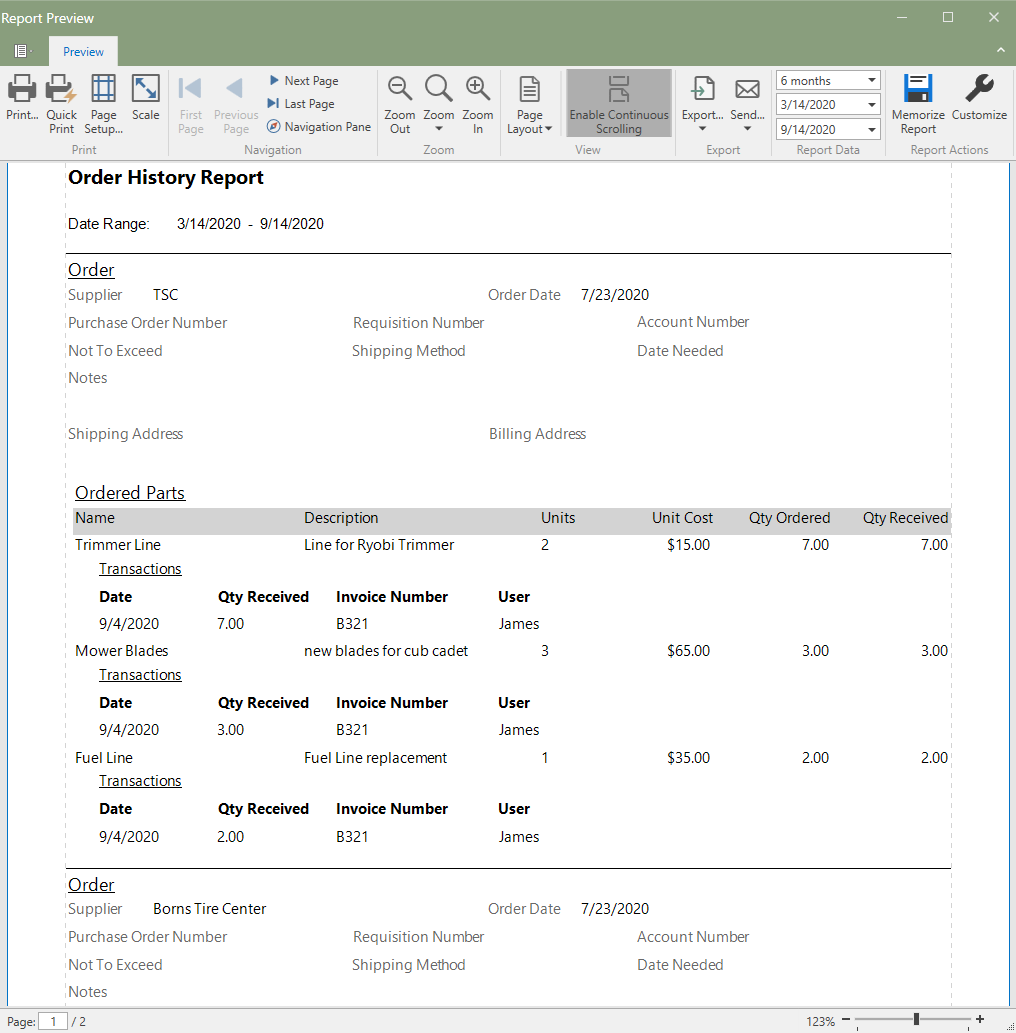The image size is (1016, 1033).
Task: Click 'Line for Ryobi Trimmer' description
Action: (379, 545)
